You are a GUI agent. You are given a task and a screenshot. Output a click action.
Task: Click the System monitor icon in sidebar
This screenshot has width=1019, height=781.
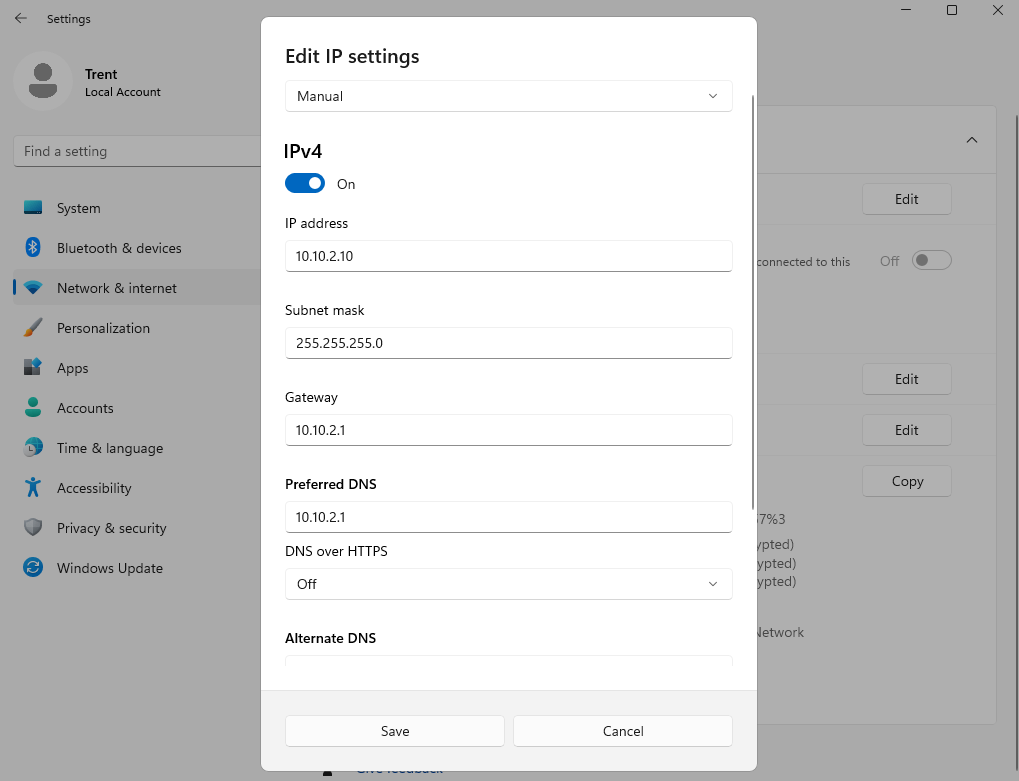tap(33, 208)
